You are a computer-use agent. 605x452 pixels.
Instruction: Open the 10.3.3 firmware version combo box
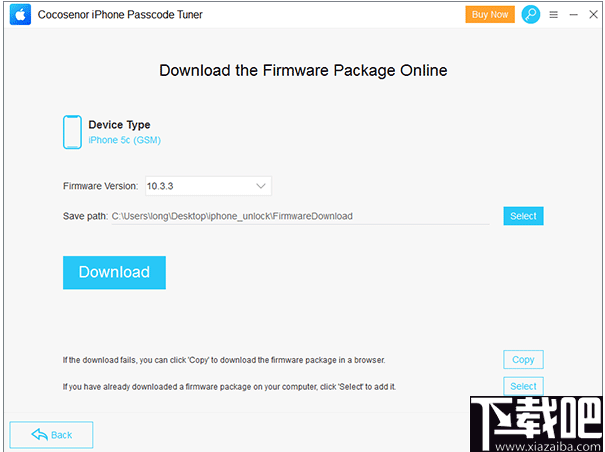(x=208, y=186)
